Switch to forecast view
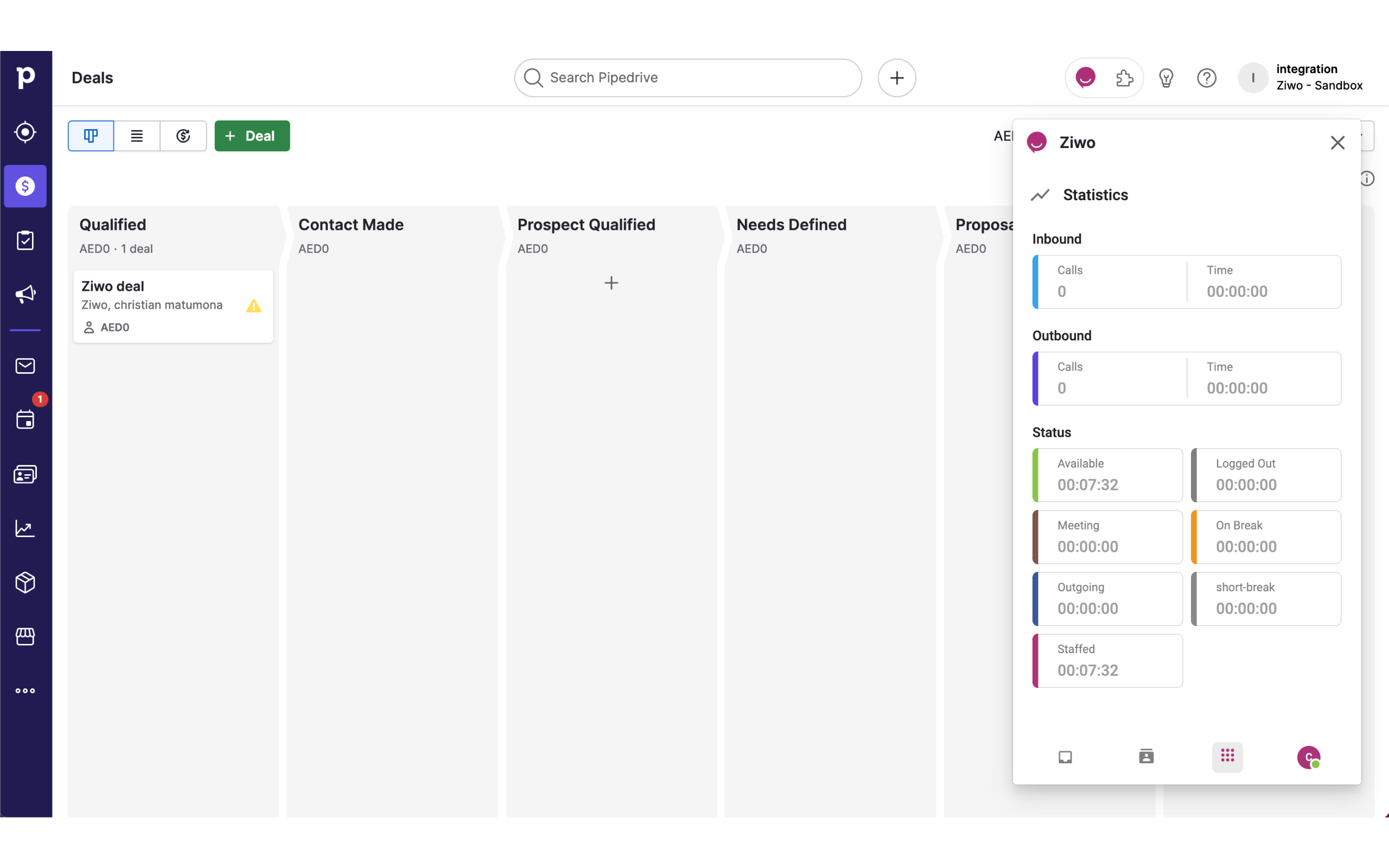 (x=183, y=136)
